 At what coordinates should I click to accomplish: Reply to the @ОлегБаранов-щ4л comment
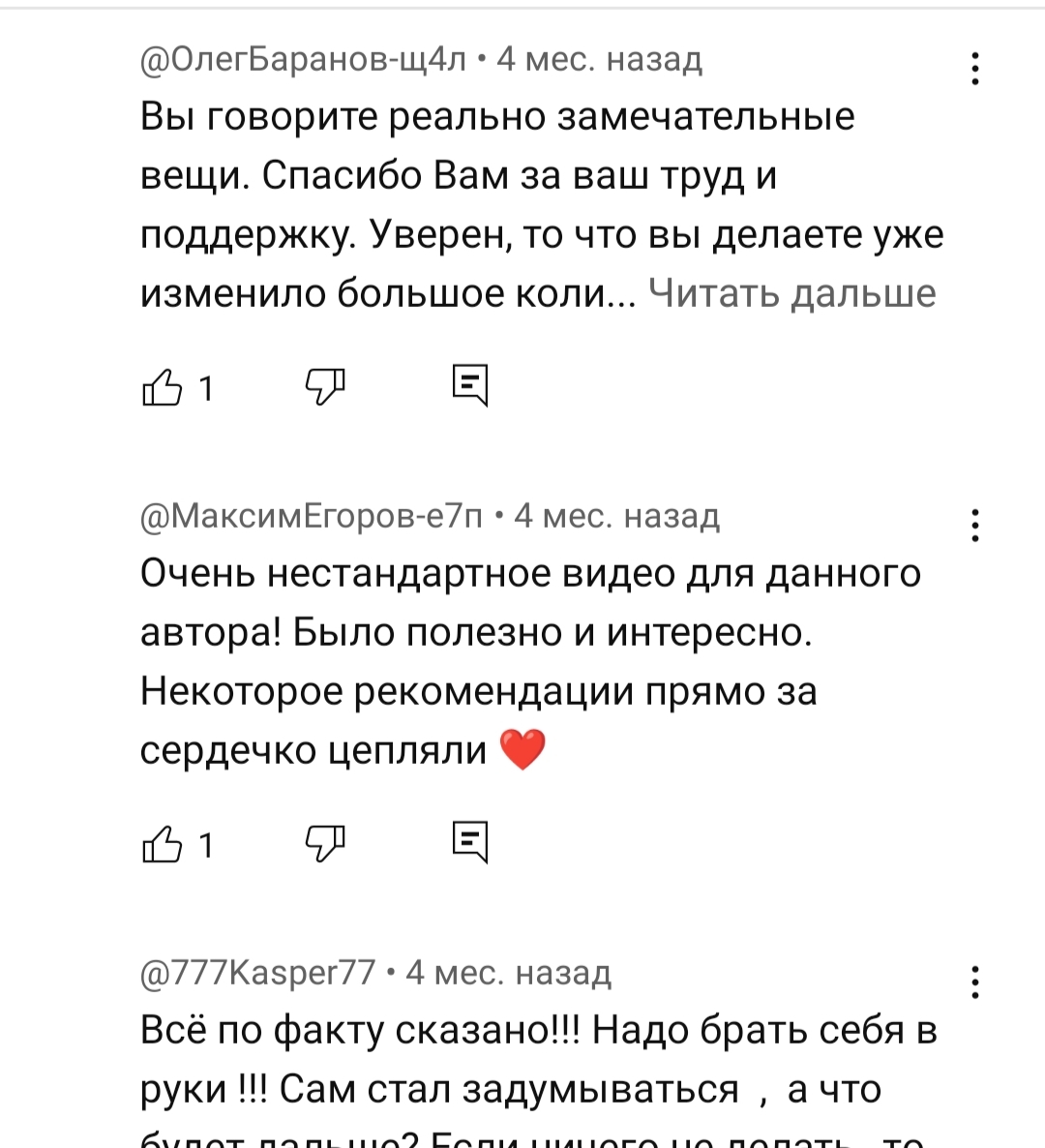470,386
